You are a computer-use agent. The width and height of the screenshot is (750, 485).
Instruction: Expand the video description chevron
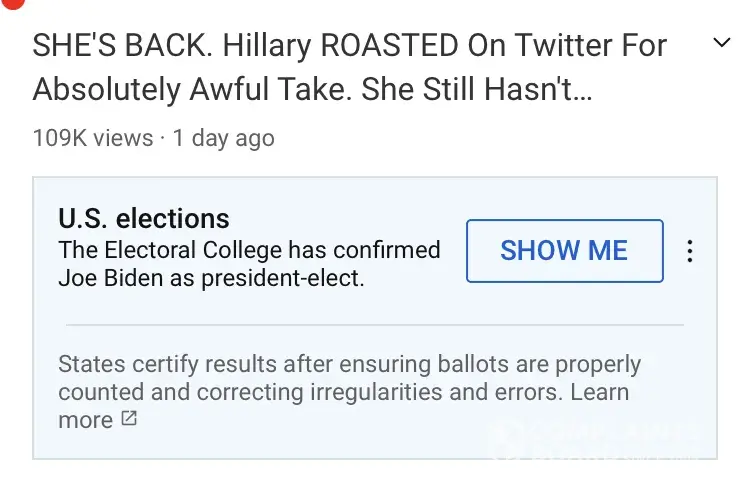click(x=720, y=43)
